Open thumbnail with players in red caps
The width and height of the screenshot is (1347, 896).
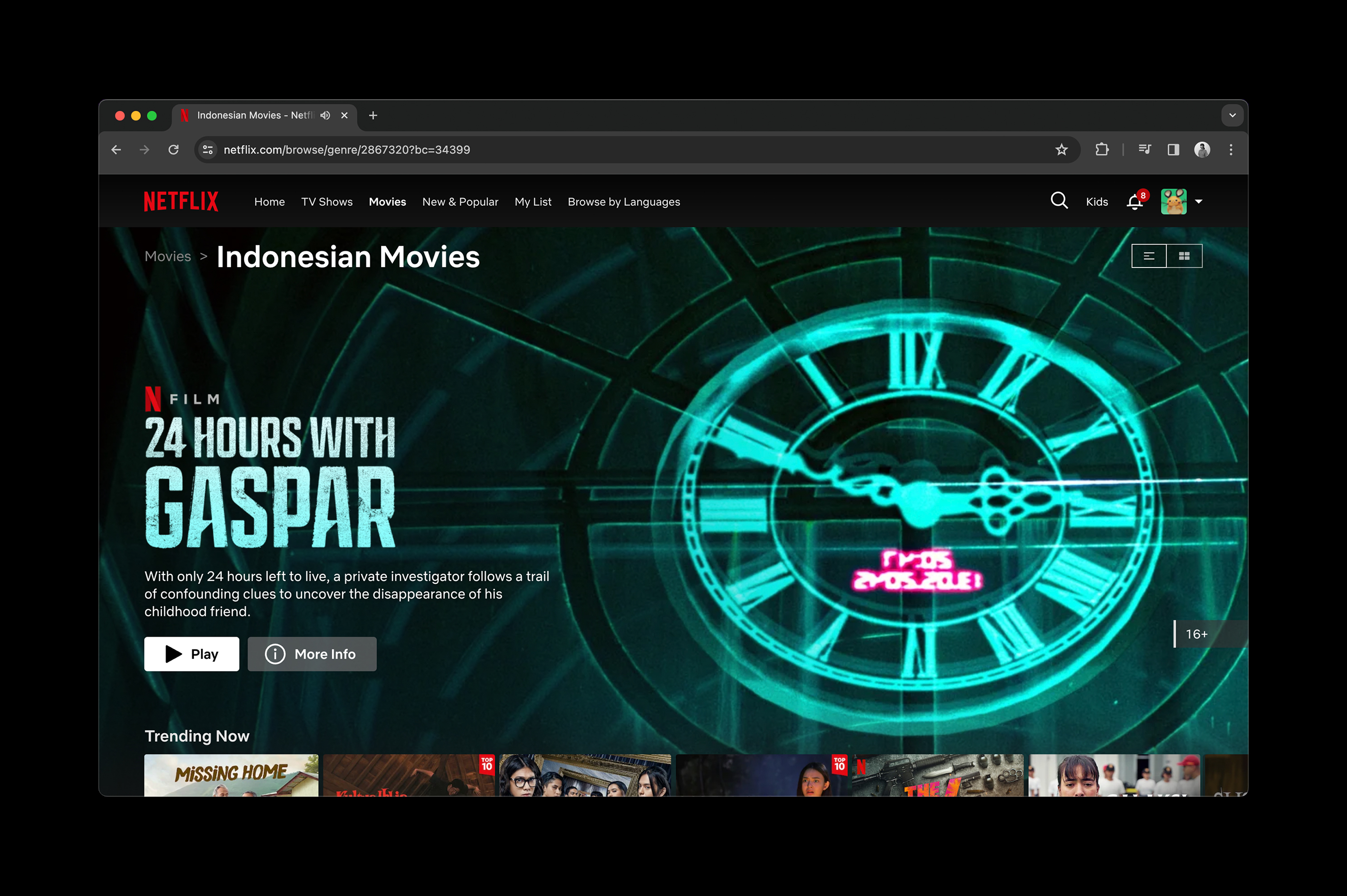click(x=1114, y=775)
